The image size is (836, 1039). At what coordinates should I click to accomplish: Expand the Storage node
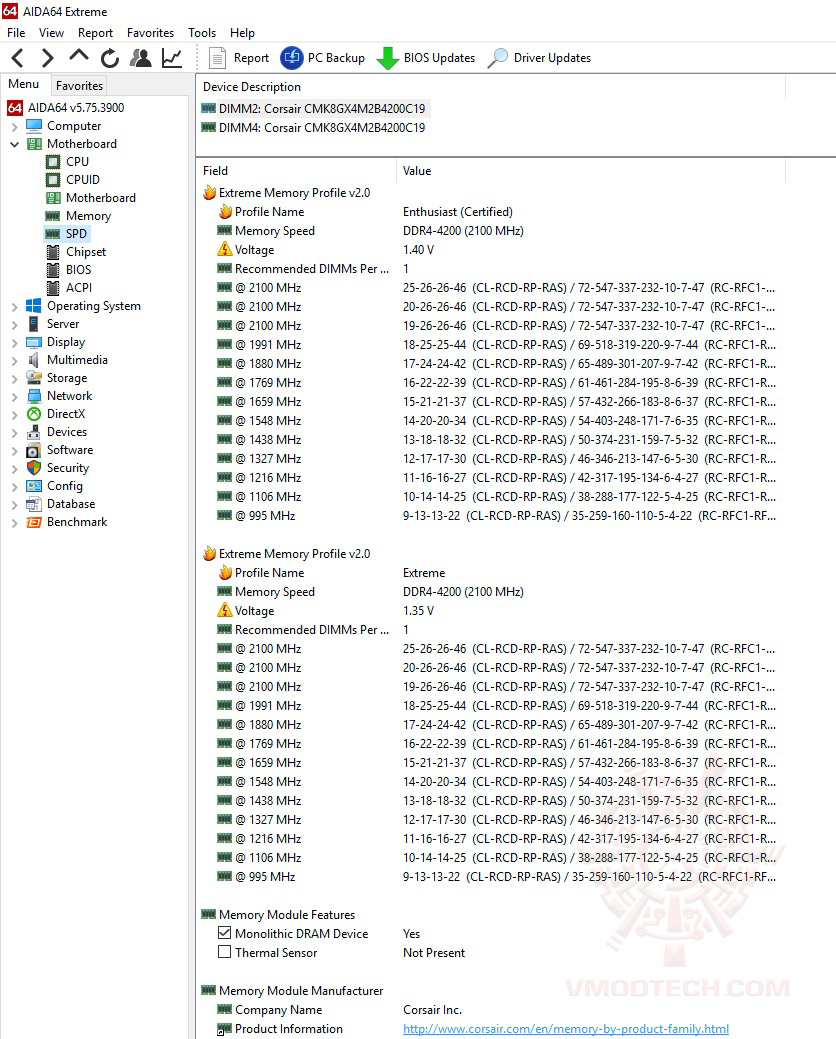(x=15, y=378)
